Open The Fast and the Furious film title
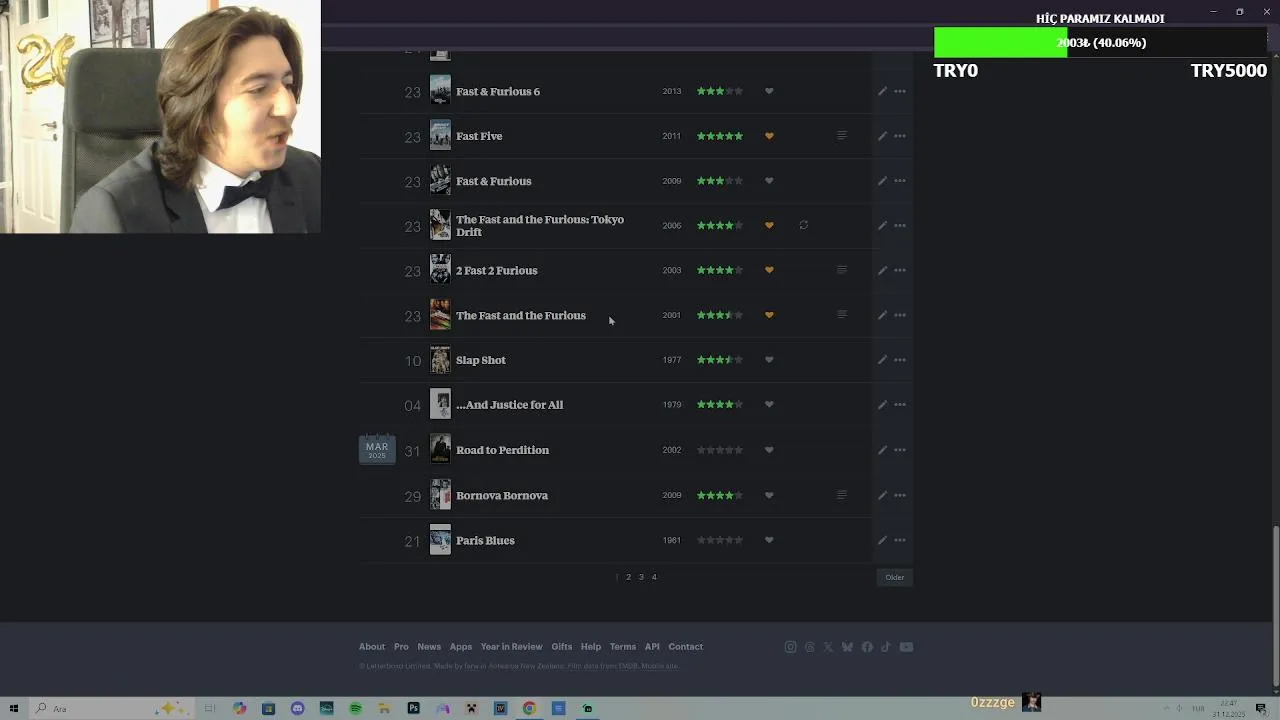This screenshot has height=720, width=1280. [x=521, y=315]
